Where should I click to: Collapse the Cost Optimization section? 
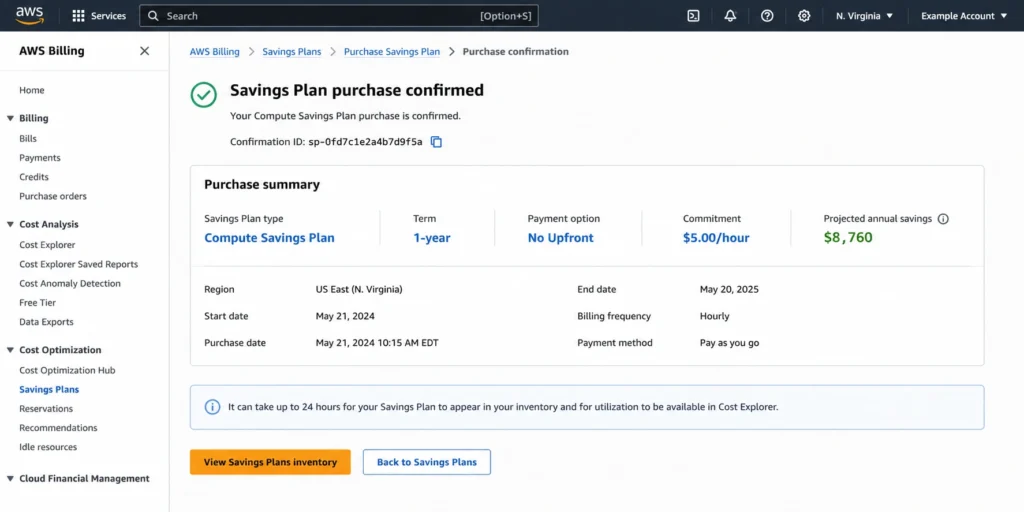10,350
